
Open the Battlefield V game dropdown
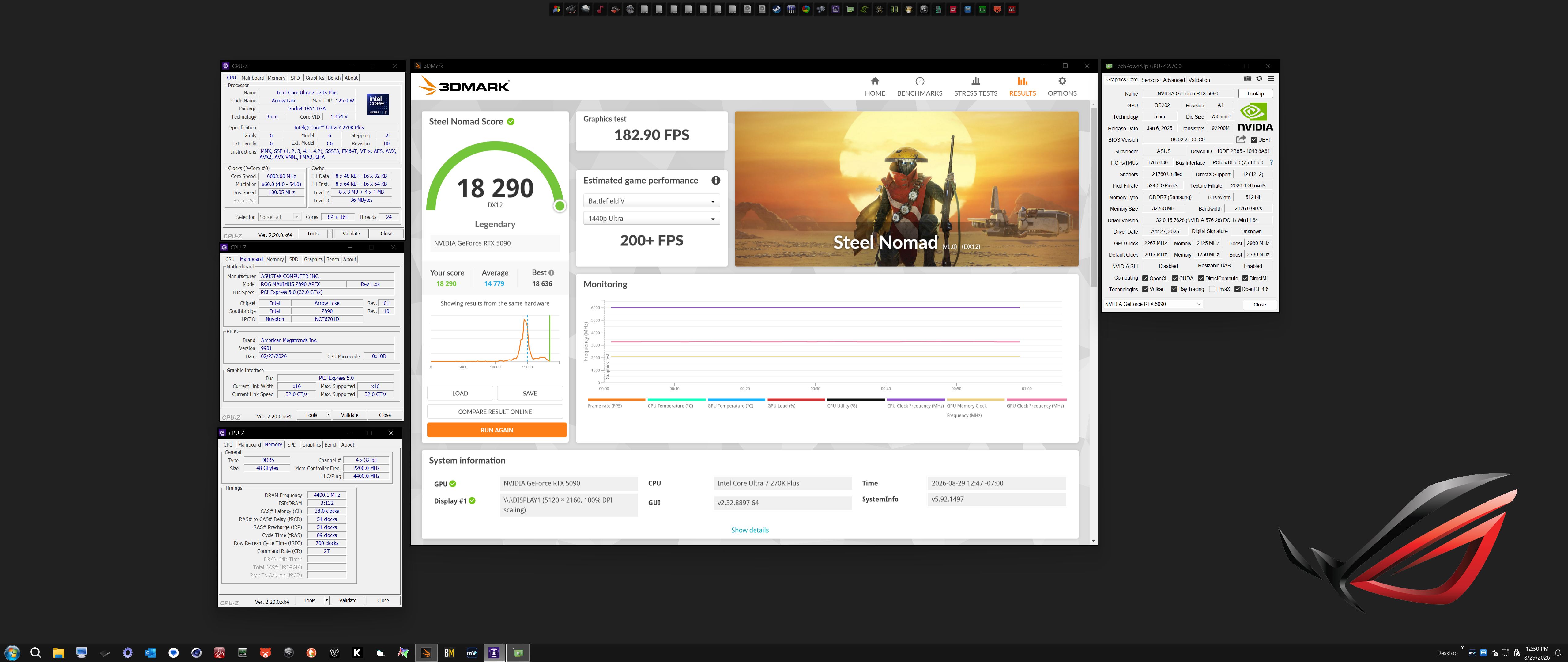tap(651, 201)
